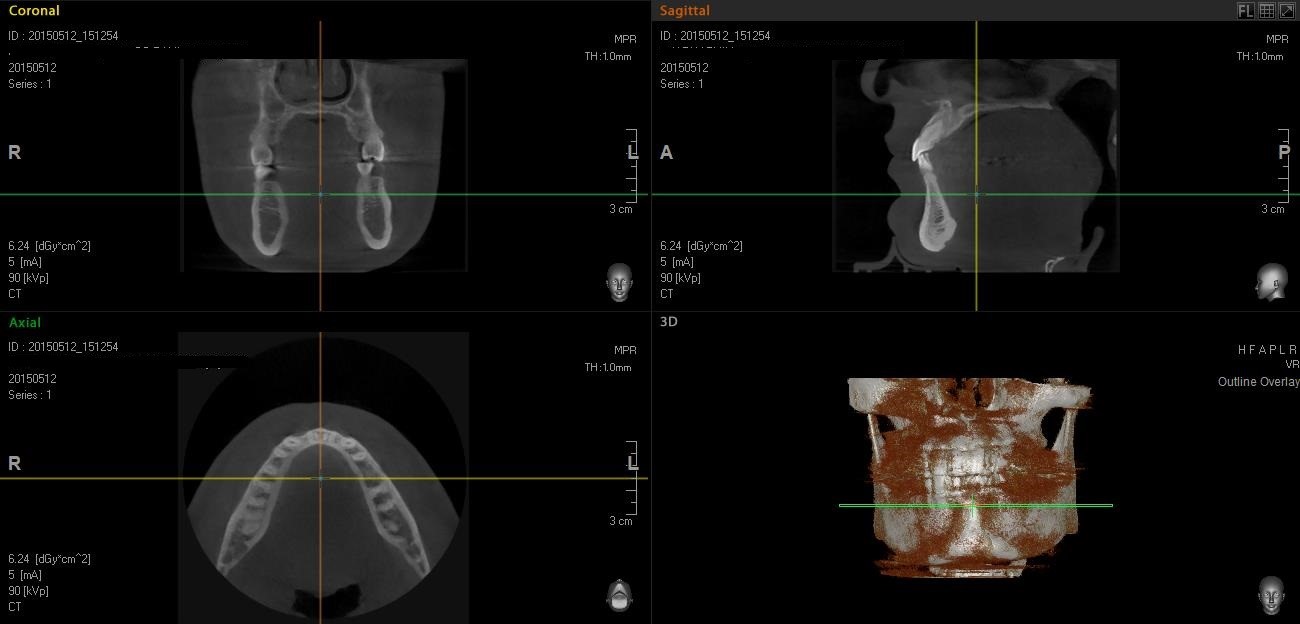The image size is (1300, 624).
Task: Maximize the Sagittal view with expand arrow icon
Action: coord(1287,11)
